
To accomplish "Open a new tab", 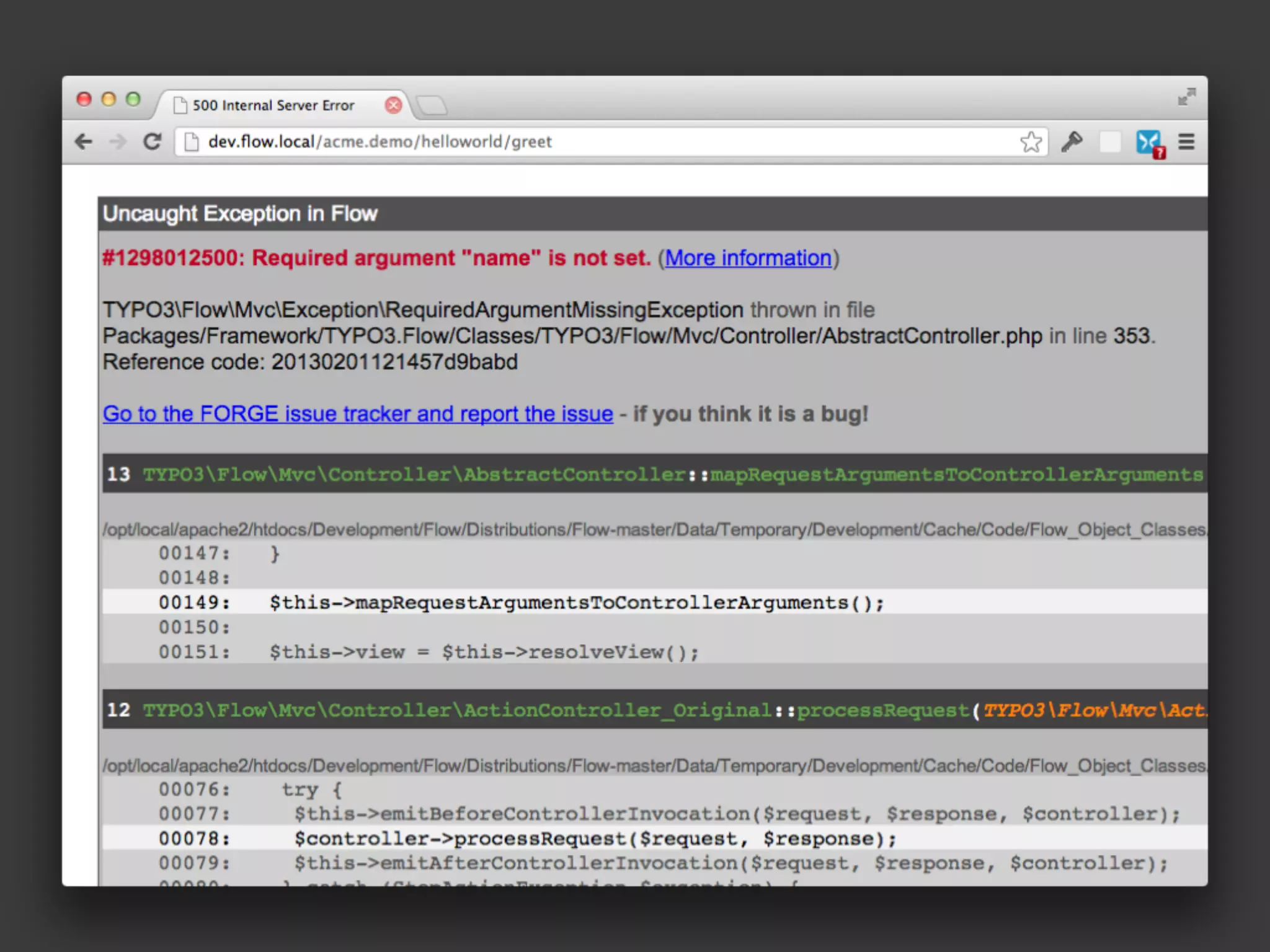I will tap(432, 105).
